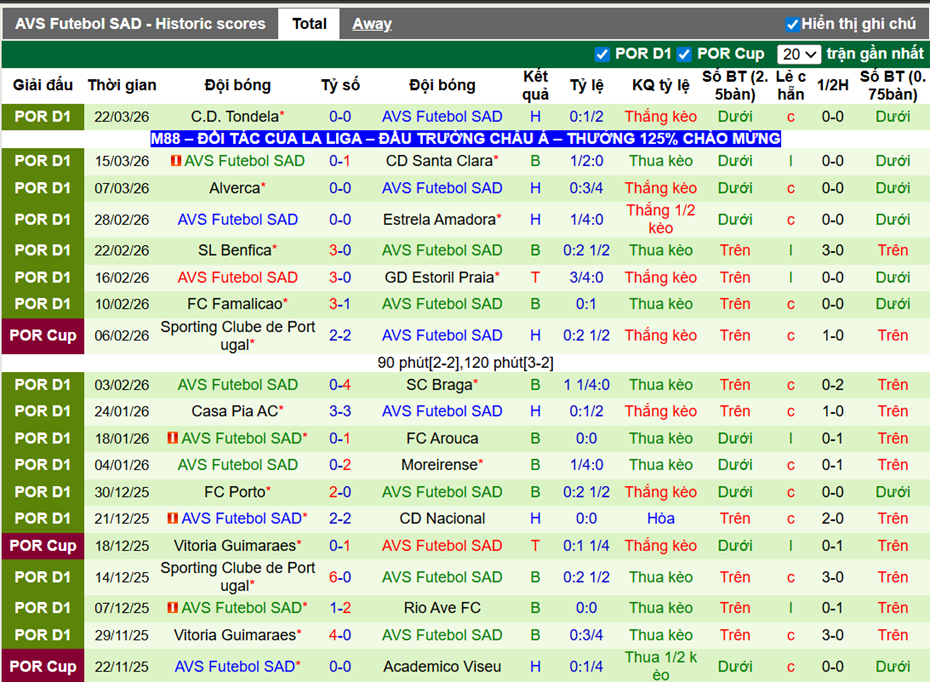This screenshot has width=930, height=682.
Task: Click red card icon in 07/12/25 Rio Ave row
Action: coord(172,608)
